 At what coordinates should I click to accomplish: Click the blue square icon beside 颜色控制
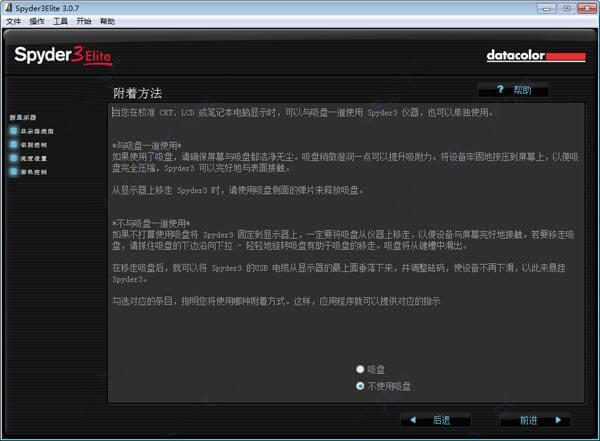[x=13, y=172]
